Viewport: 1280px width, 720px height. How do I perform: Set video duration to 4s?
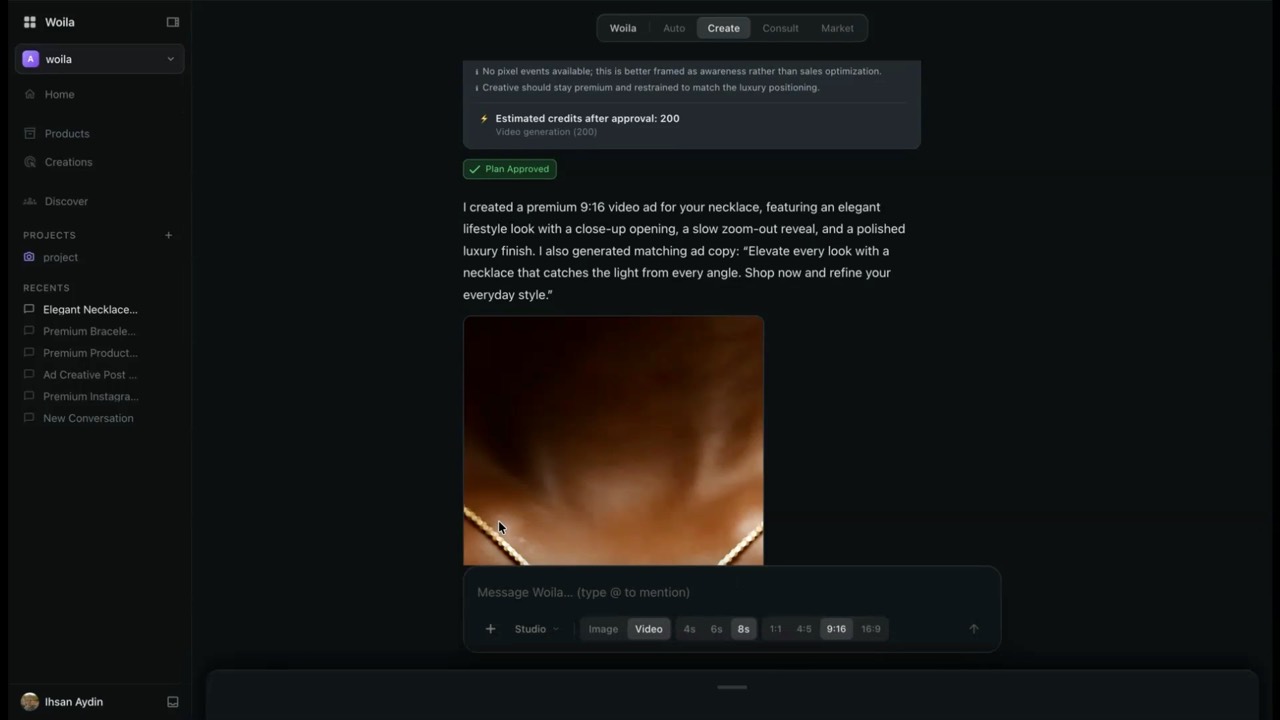click(689, 629)
